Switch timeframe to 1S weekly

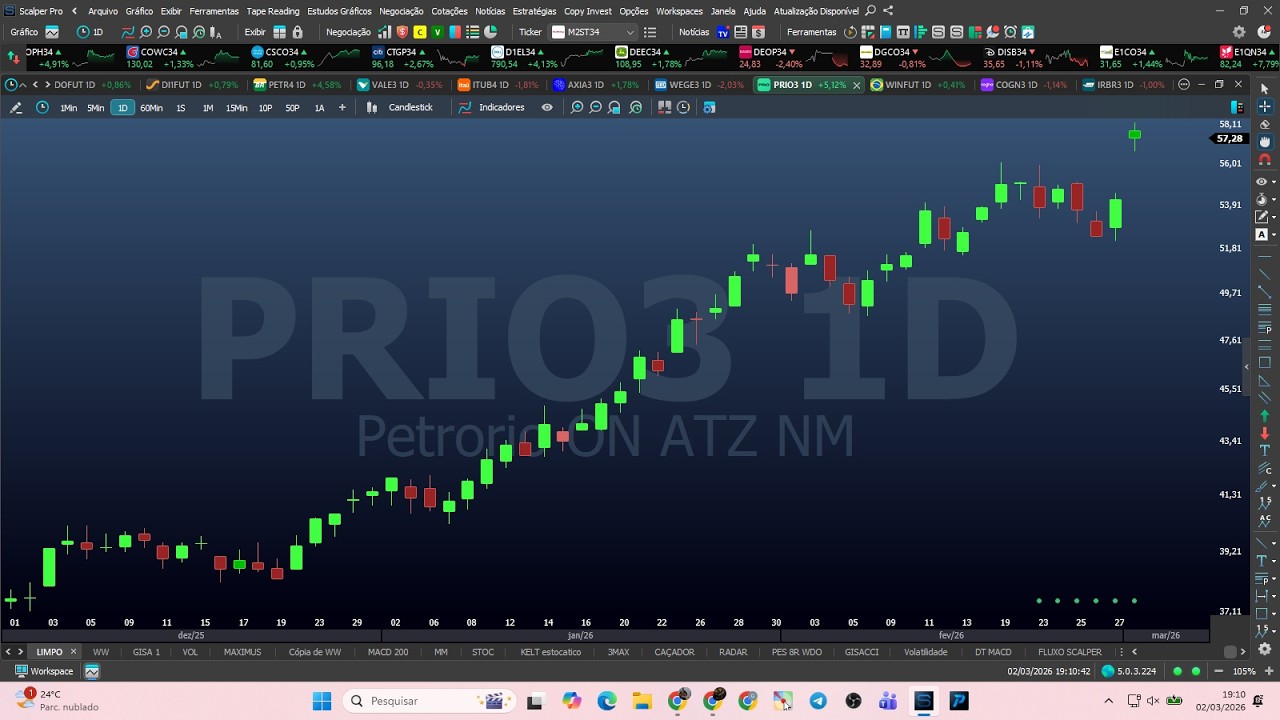[181, 107]
